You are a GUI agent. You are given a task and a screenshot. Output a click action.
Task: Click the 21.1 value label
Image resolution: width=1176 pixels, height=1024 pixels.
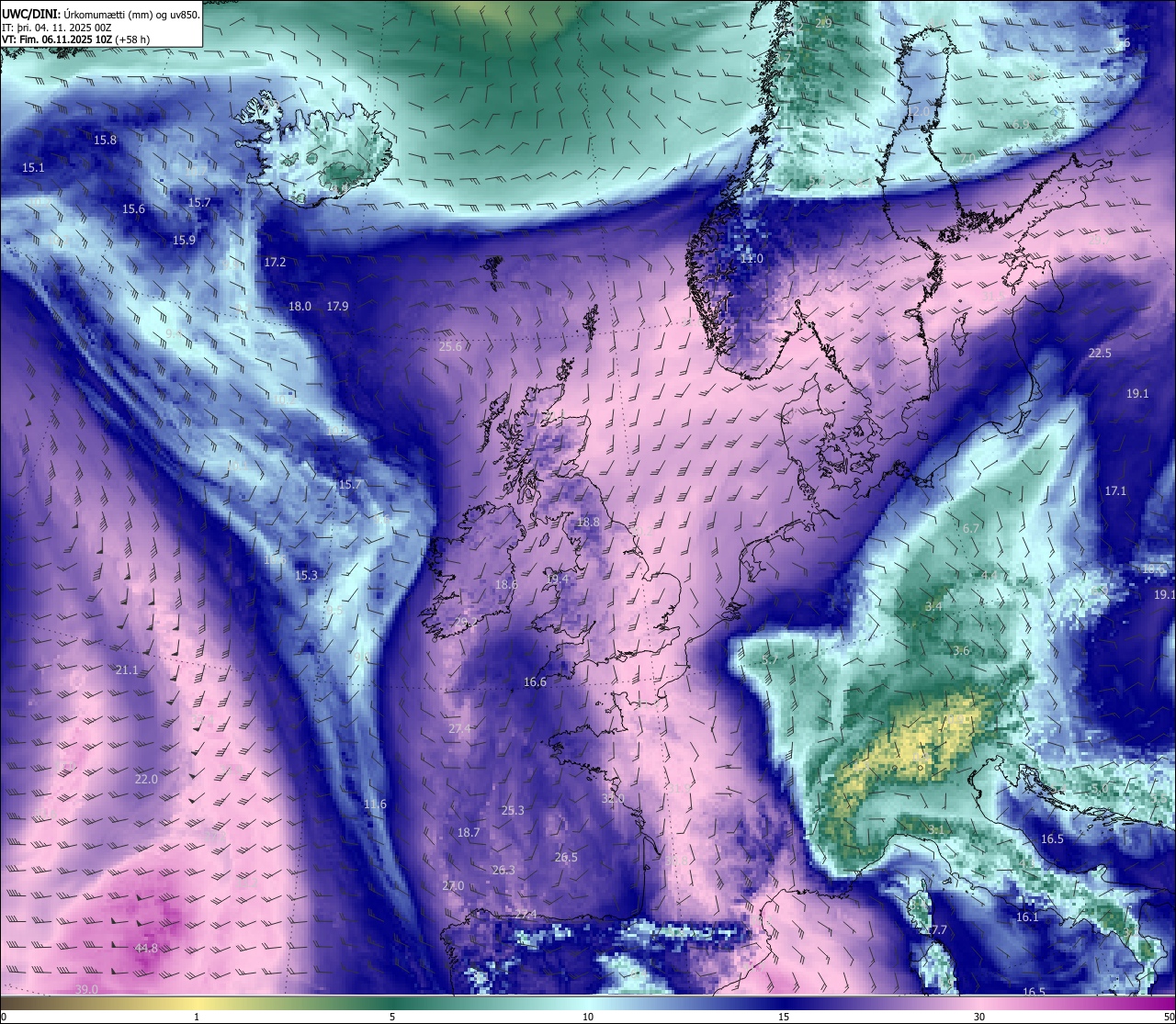(127, 670)
